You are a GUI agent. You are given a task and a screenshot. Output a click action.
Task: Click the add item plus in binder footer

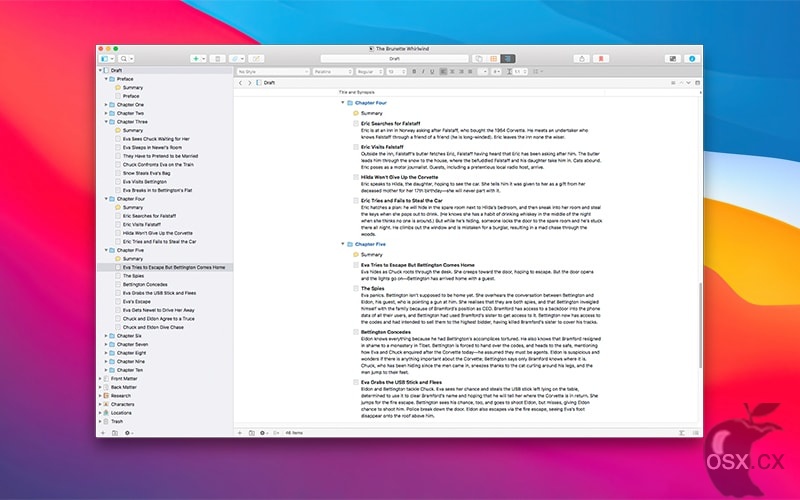click(x=103, y=433)
